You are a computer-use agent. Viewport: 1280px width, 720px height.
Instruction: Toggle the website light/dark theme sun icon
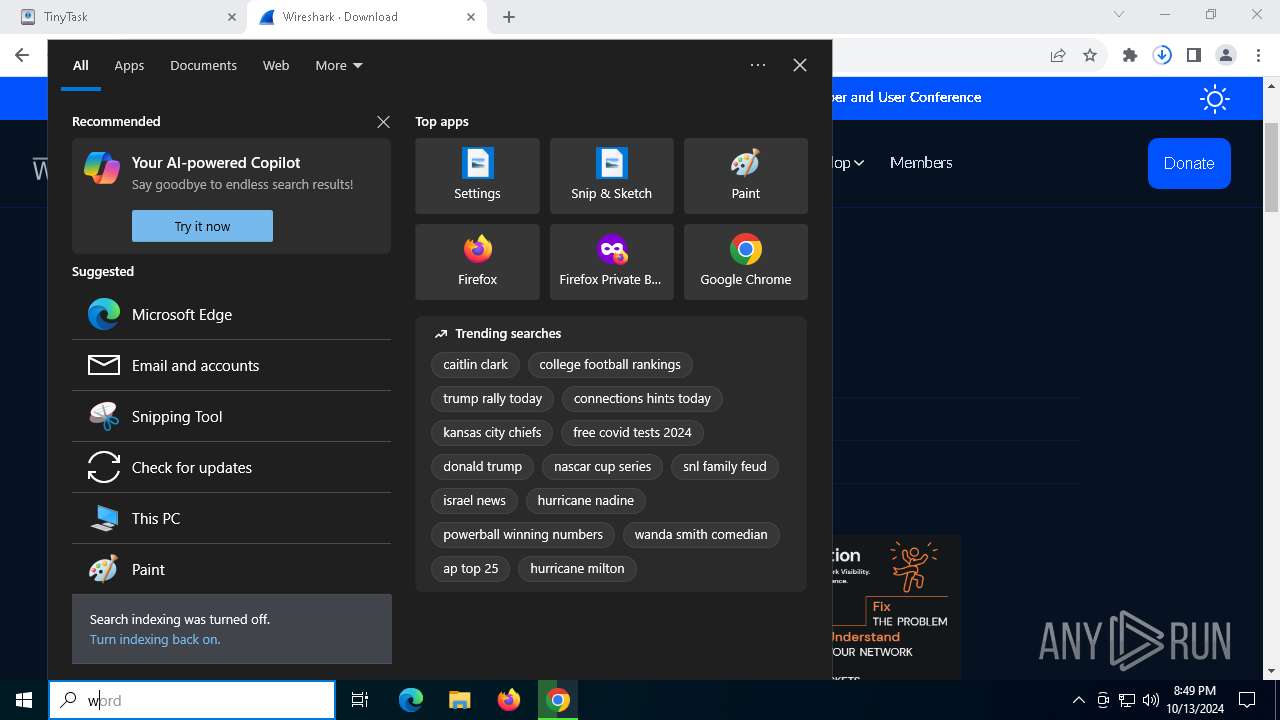[1215, 98]
